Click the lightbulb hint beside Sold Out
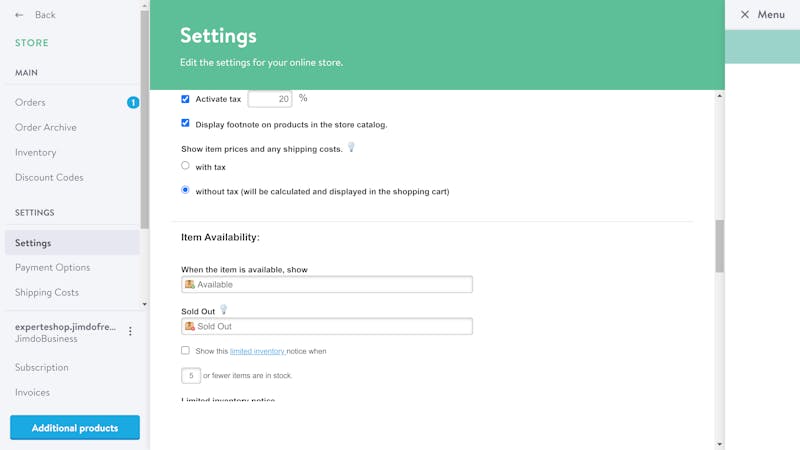The width and height of the screenshot is (800, 450). pos(224,310)
